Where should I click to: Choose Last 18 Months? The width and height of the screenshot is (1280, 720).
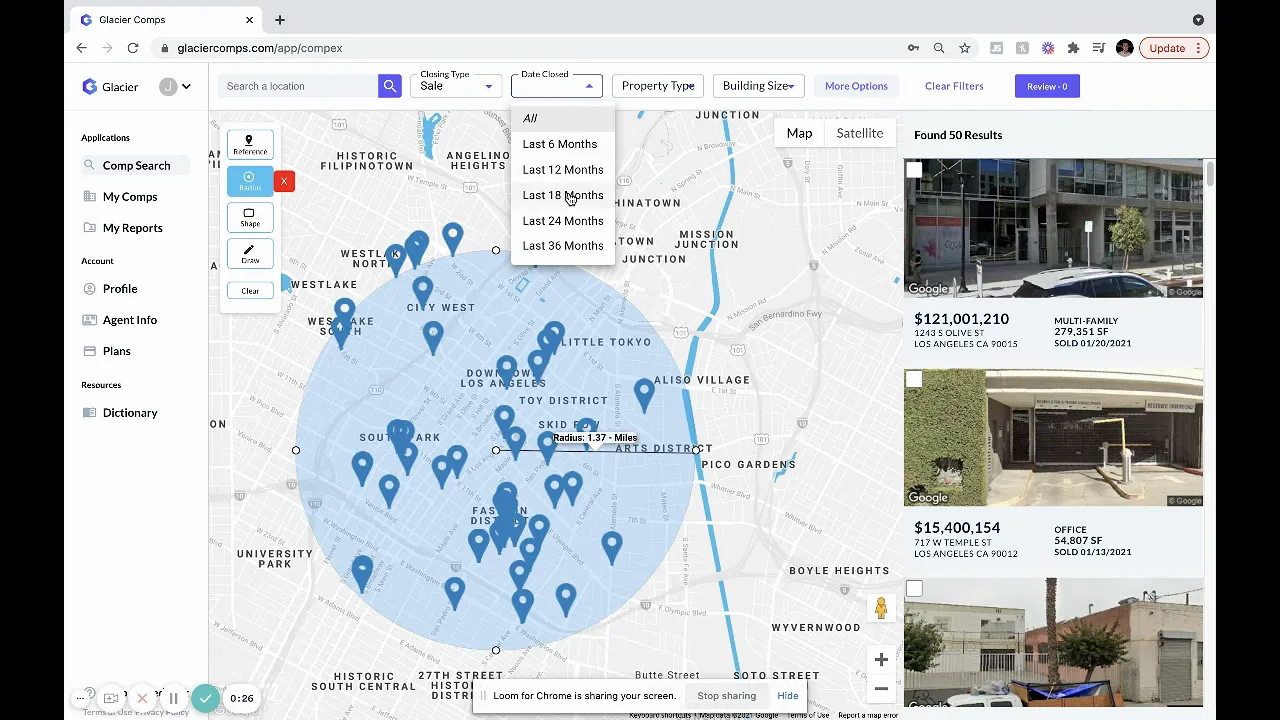point(562,195)
